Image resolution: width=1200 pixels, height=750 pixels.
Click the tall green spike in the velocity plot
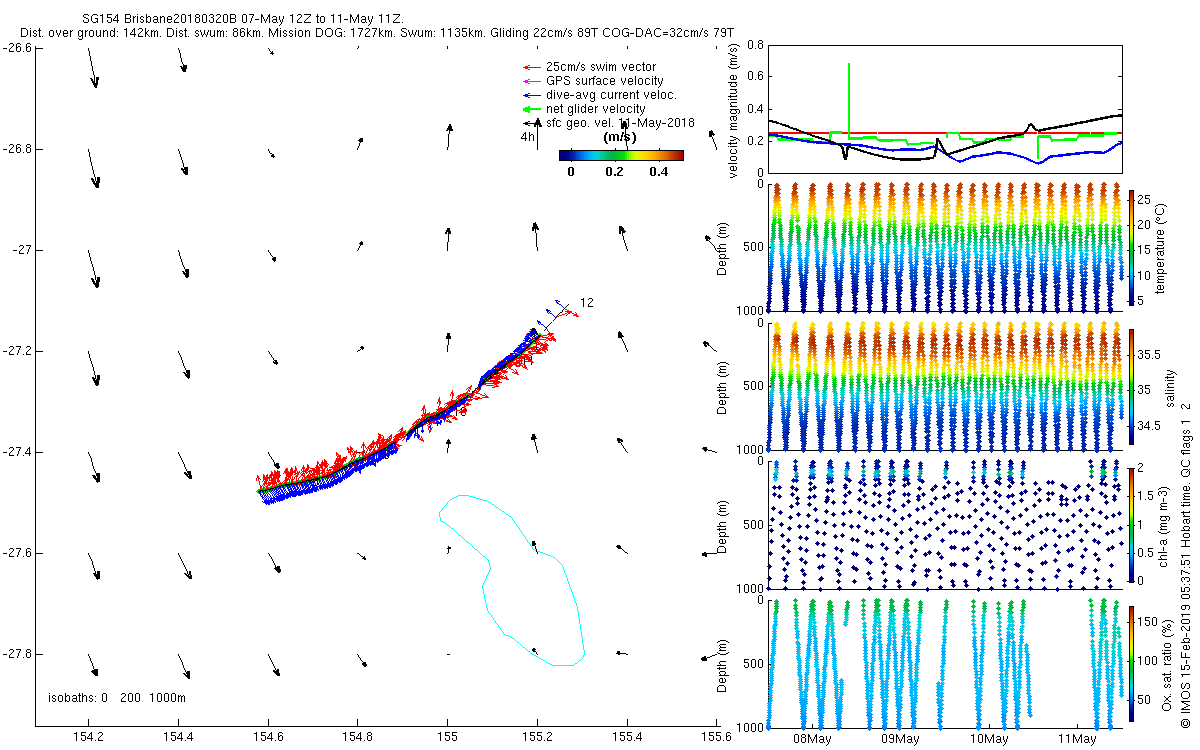tap(849, 100)
